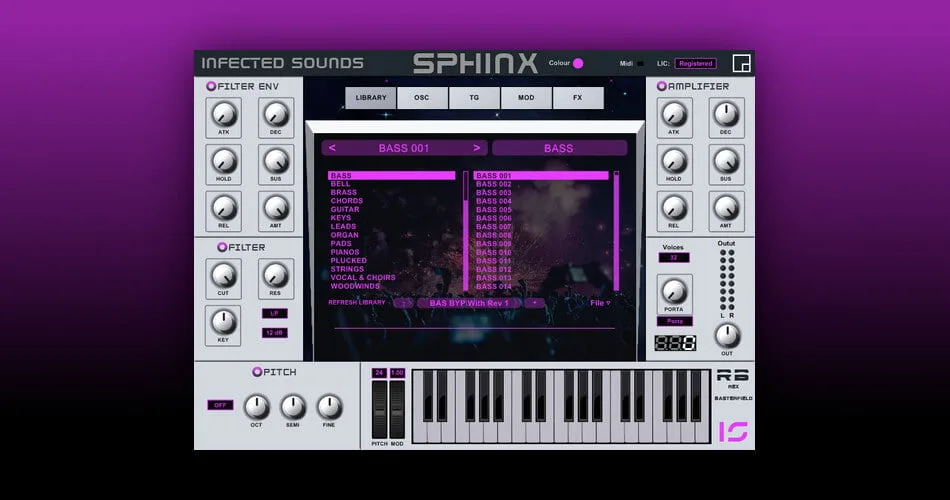This screenshot has width=950, height=500.
Task: Click the Pitch SEMI knob
Action: pos(293,407)
